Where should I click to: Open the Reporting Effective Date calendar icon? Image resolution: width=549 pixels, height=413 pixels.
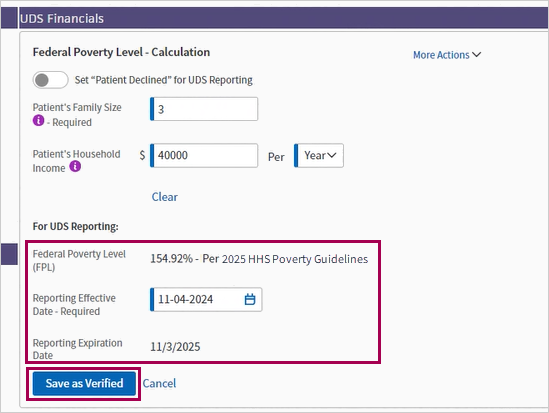pos(250,299)
